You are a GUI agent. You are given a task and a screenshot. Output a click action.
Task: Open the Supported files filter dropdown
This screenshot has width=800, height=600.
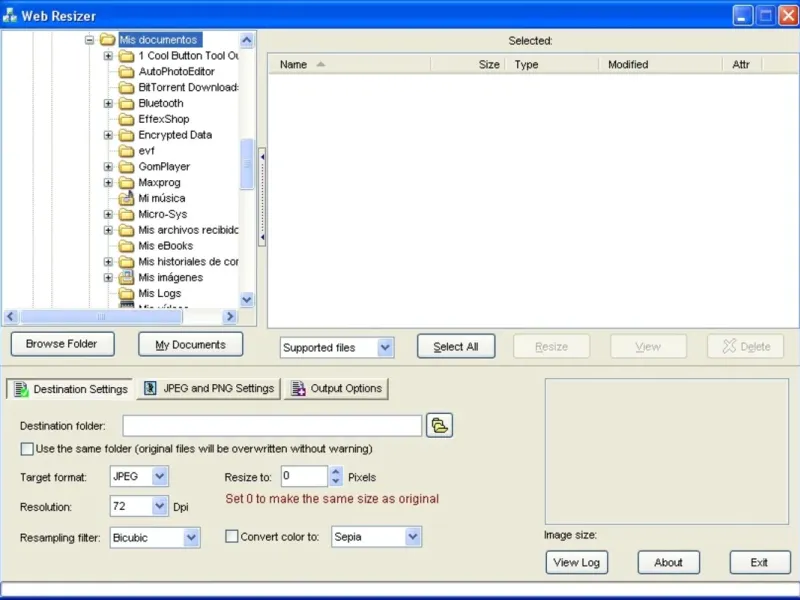(x=385, y=347)
